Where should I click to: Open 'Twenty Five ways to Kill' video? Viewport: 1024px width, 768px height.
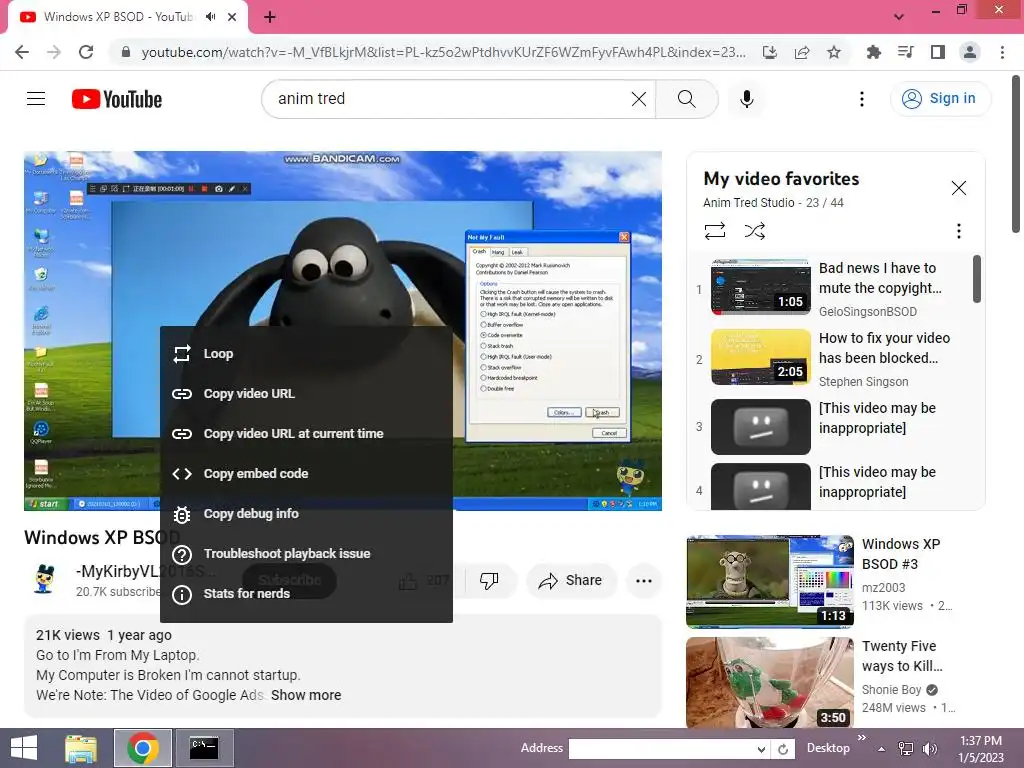coord(770,683)
